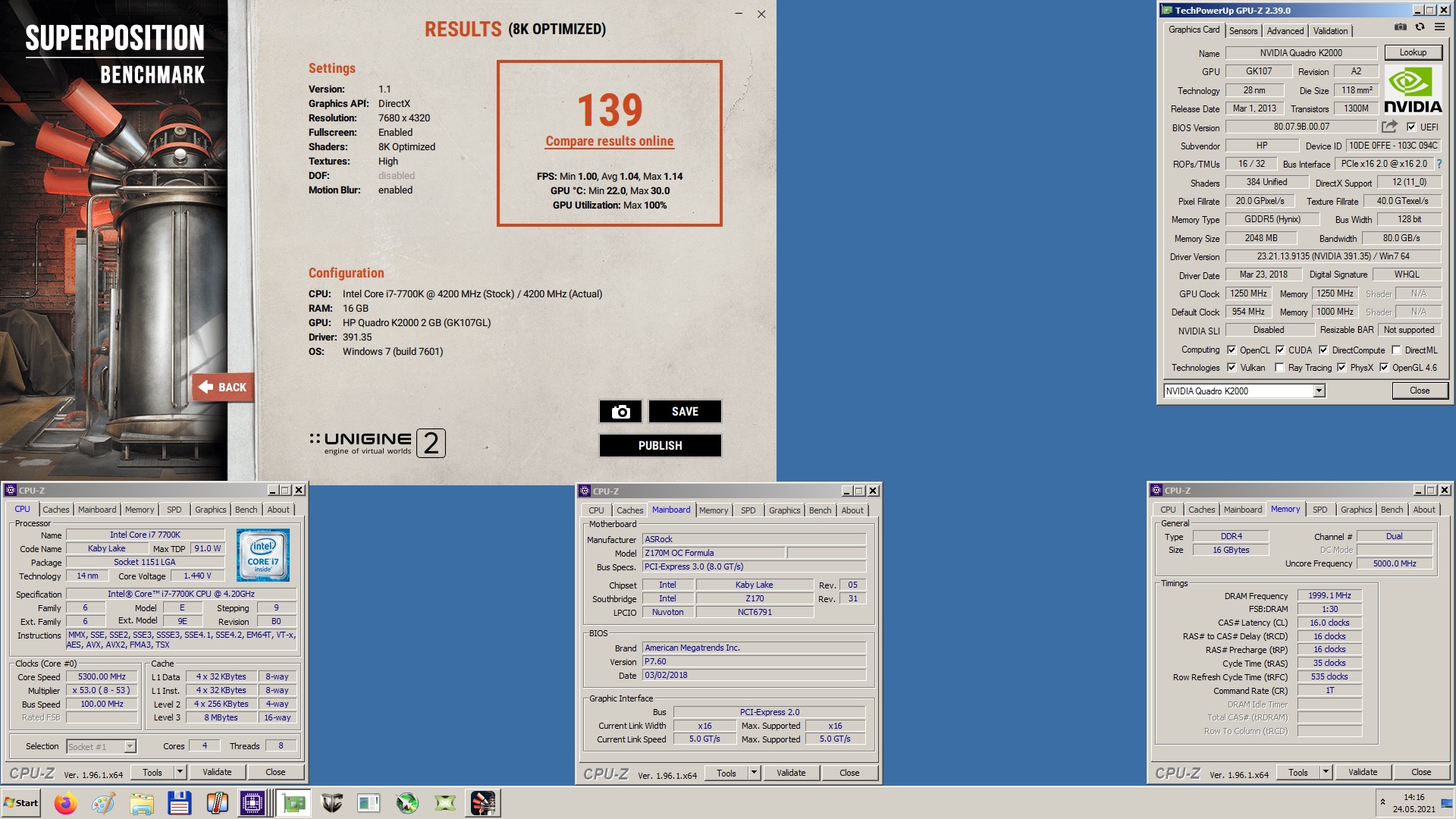Open the Graphics tab in the right CPU-Z window
The height and width of the screenshot is (819, 1456).
1356,510
